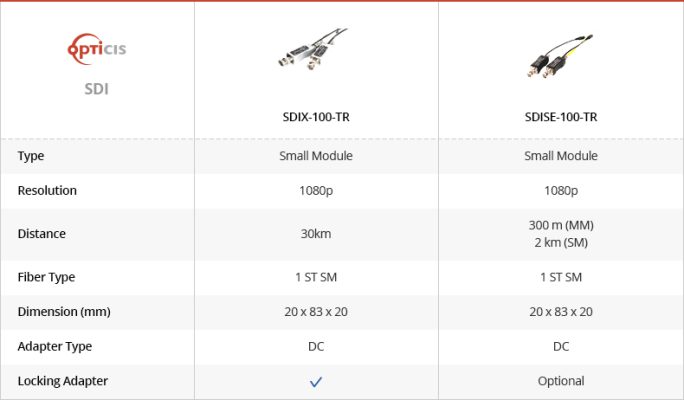Click the Type row label
684x400 pixels.
coord(31,156)
